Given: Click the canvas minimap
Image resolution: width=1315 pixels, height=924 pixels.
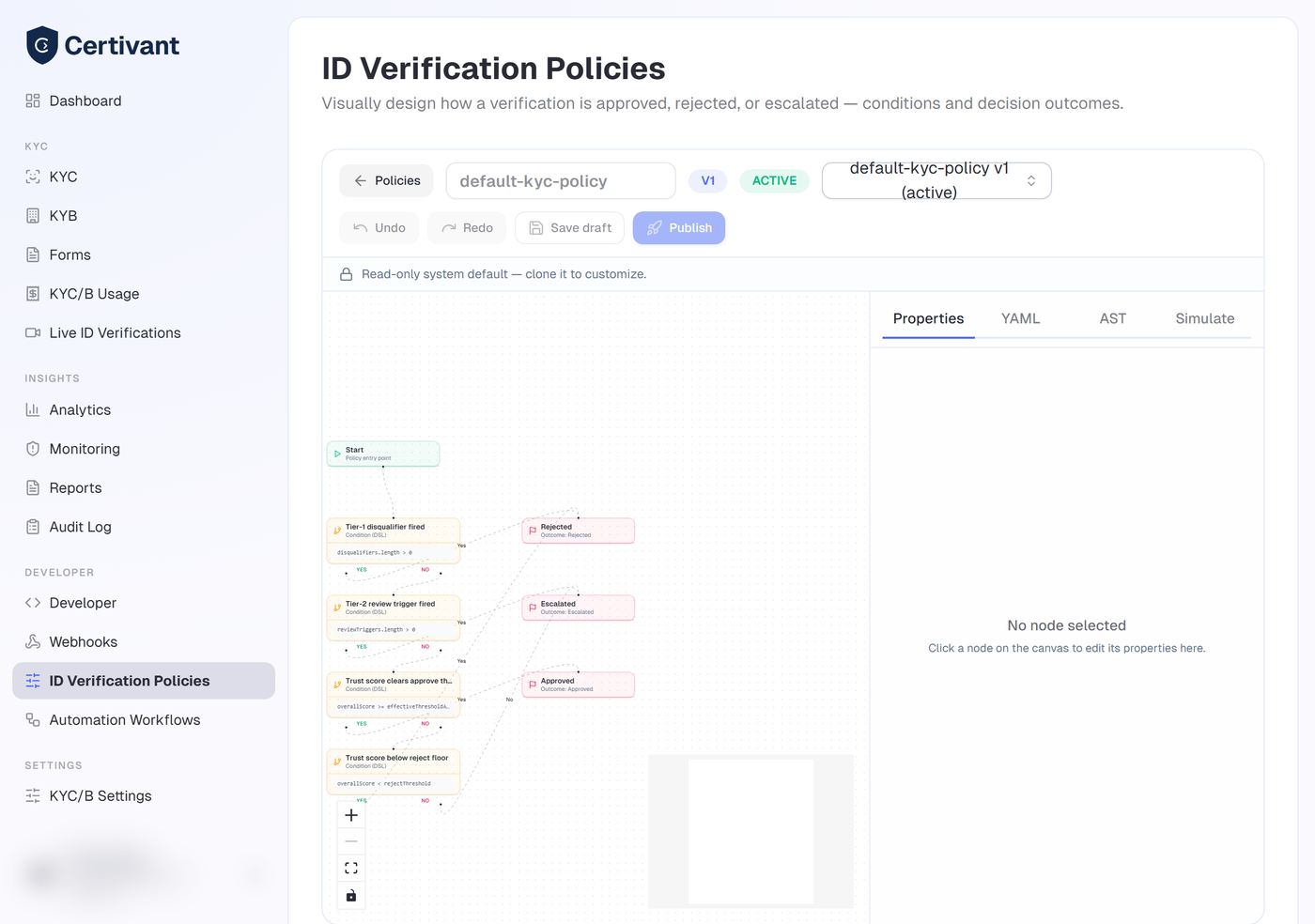Looking at the screenshot, I should [x=750, y=831].
